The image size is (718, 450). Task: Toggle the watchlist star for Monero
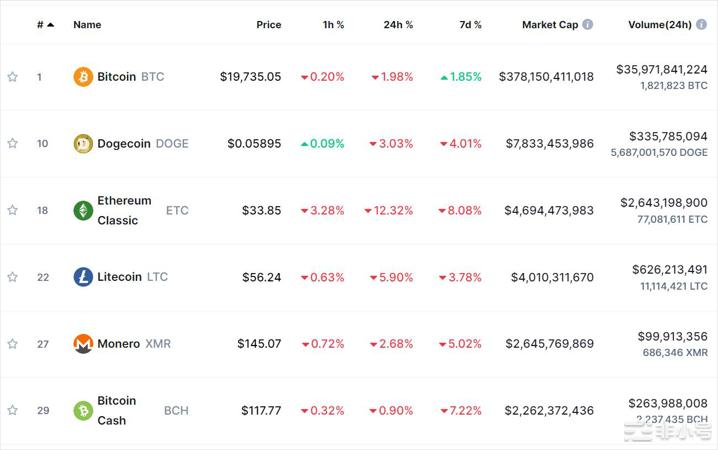point(13,344)
